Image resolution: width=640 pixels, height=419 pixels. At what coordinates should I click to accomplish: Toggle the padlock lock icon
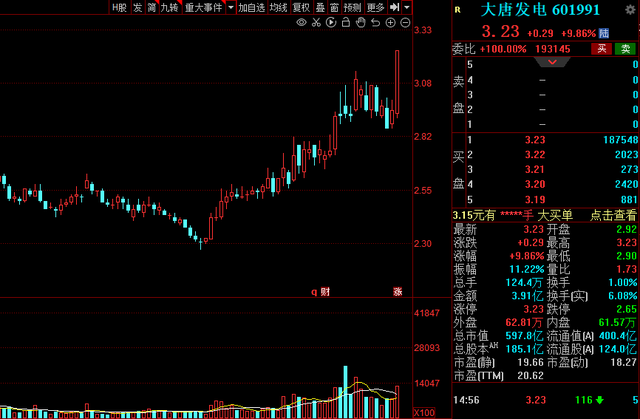click(x=346, y=22)
